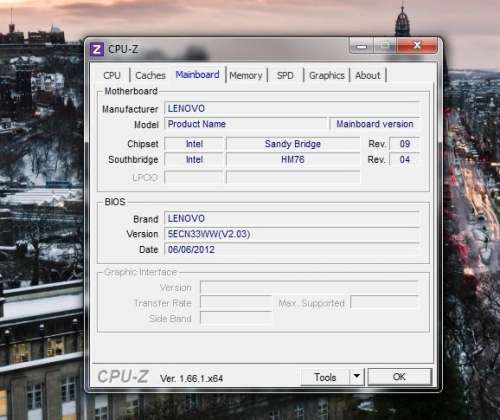Click the BIOS version 5ECN33WW(V2.03)

(292, 234)
